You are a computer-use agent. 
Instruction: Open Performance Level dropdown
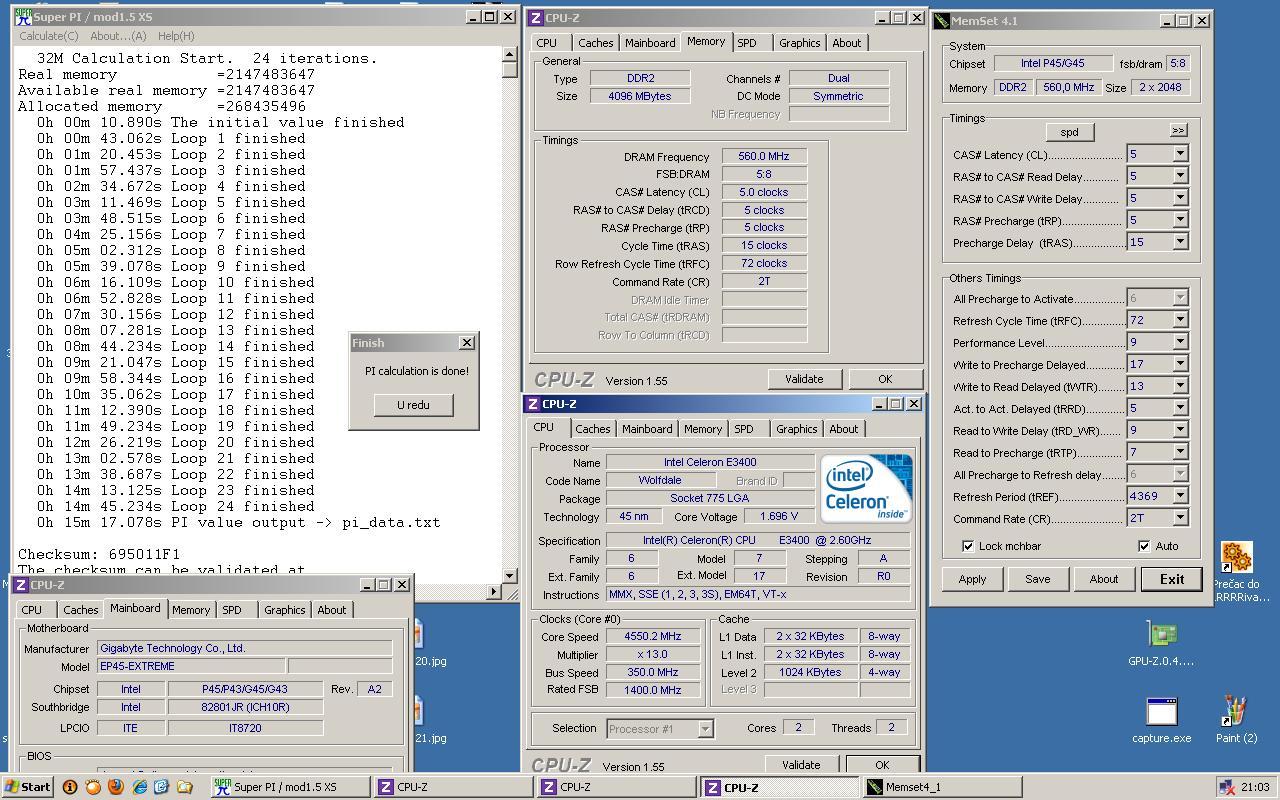click(1180, 342)
